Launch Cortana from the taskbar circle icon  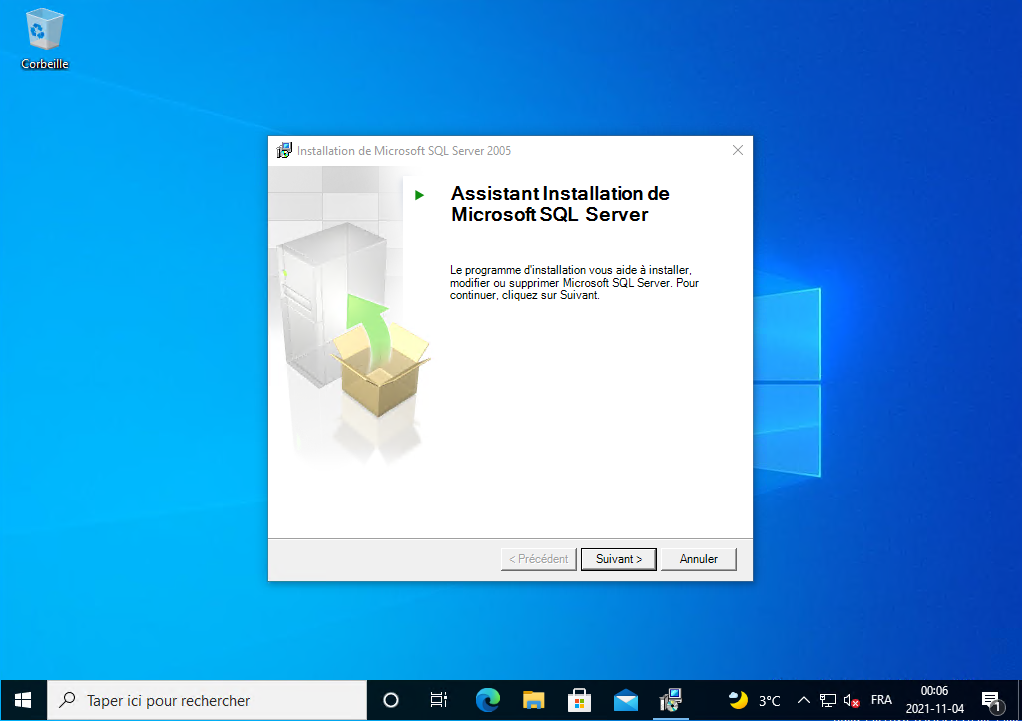391,700
